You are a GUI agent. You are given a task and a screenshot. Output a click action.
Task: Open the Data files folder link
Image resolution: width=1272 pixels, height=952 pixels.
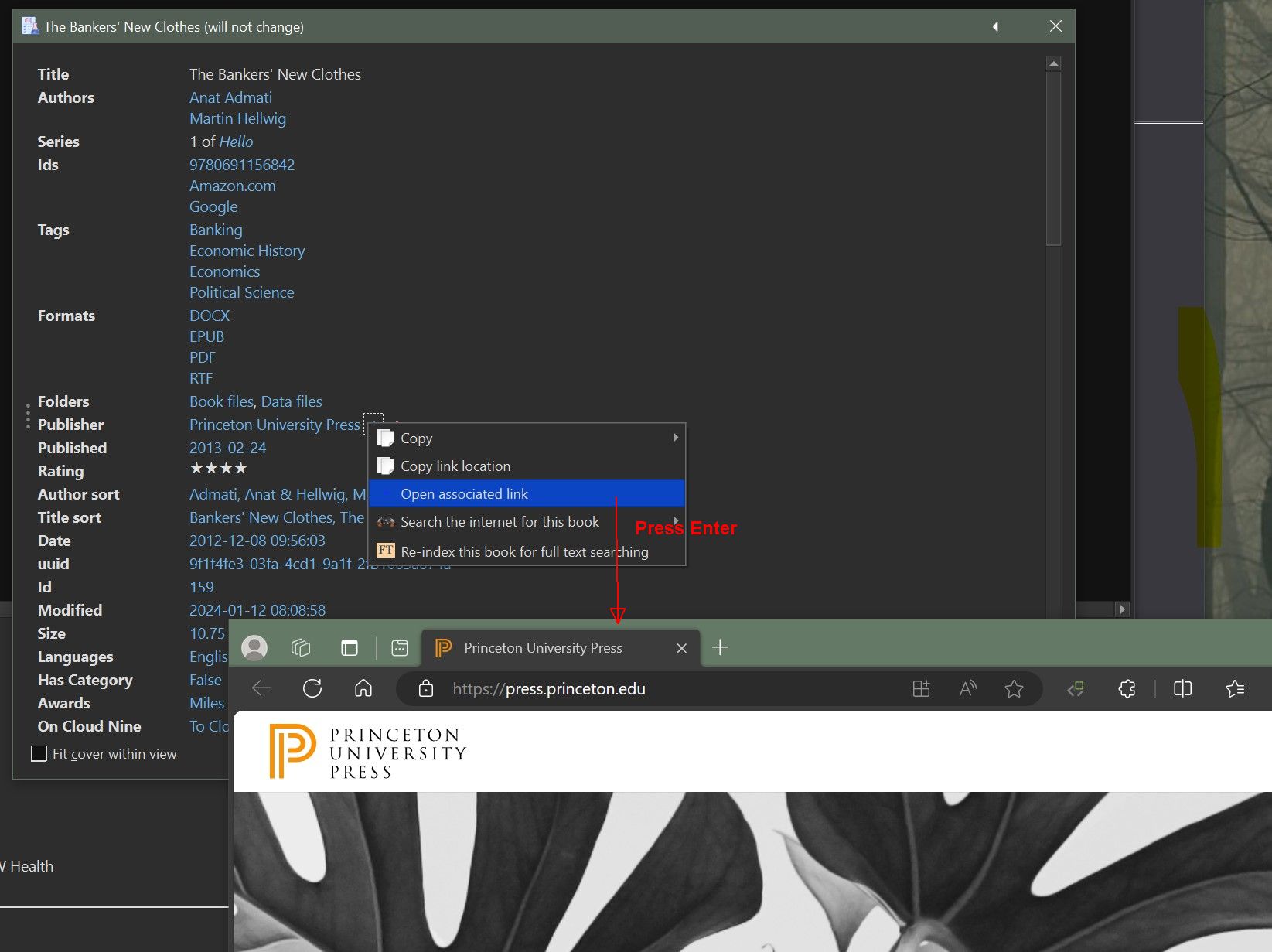292,401
